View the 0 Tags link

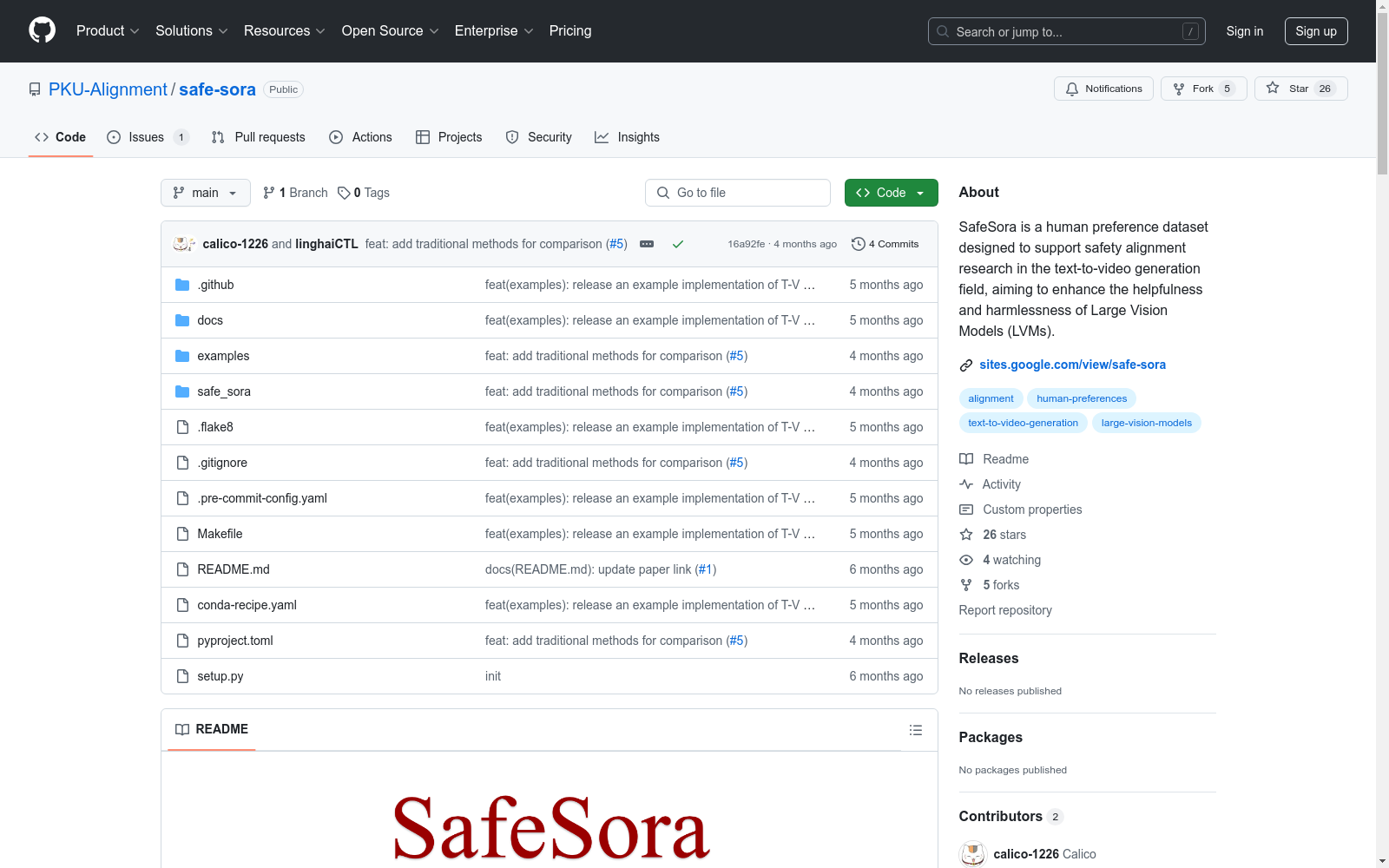tap(364, 193)
